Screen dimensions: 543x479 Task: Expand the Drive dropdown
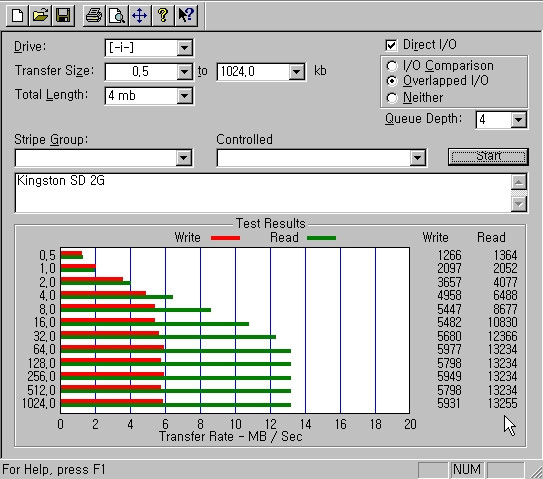185,48
